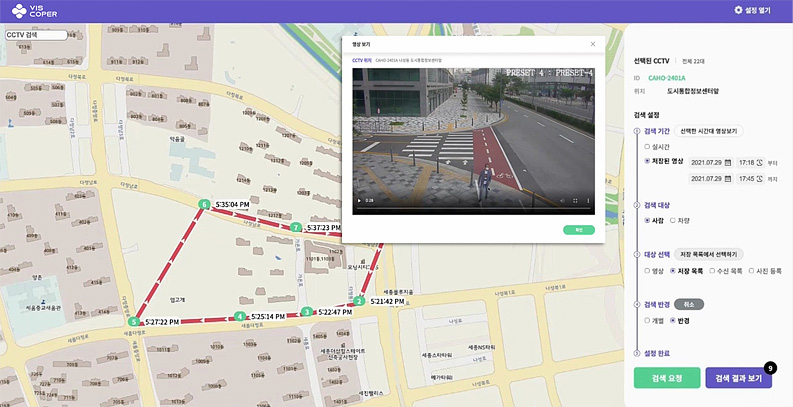Click the green search request button
This screenshot has height=407, width=793.
666,378
